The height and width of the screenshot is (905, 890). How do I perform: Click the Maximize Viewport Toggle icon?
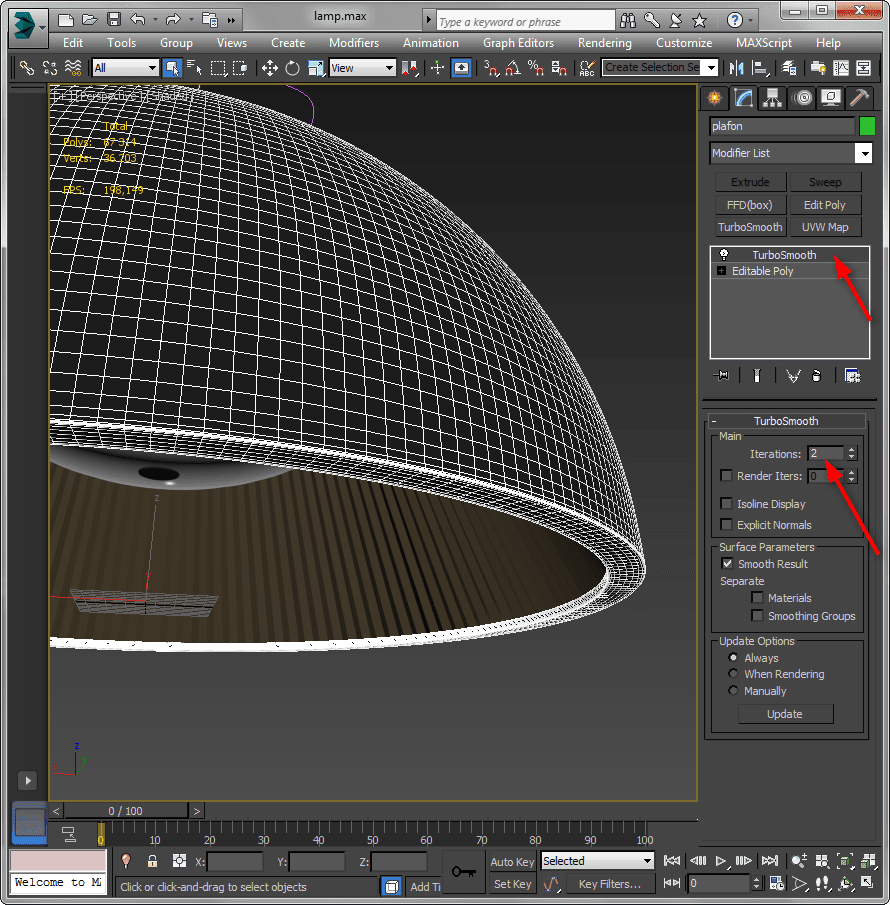(867, 883)
